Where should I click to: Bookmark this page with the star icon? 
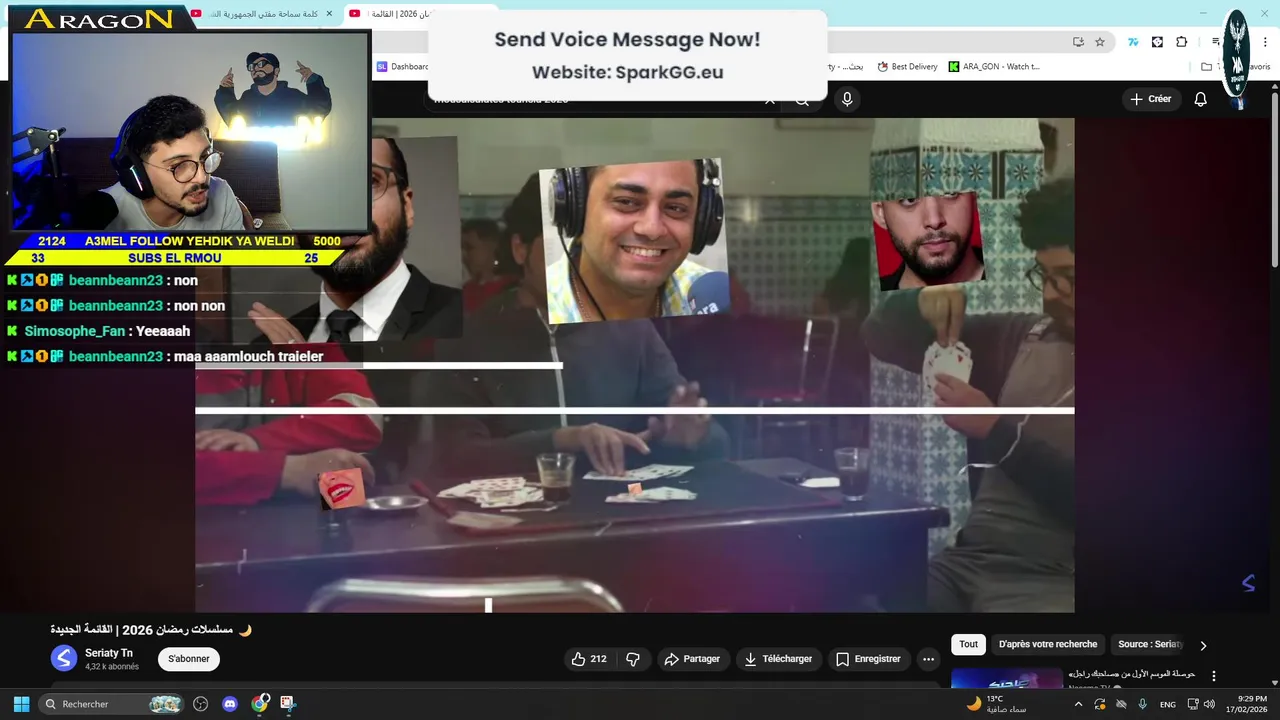coord(1100,42)
